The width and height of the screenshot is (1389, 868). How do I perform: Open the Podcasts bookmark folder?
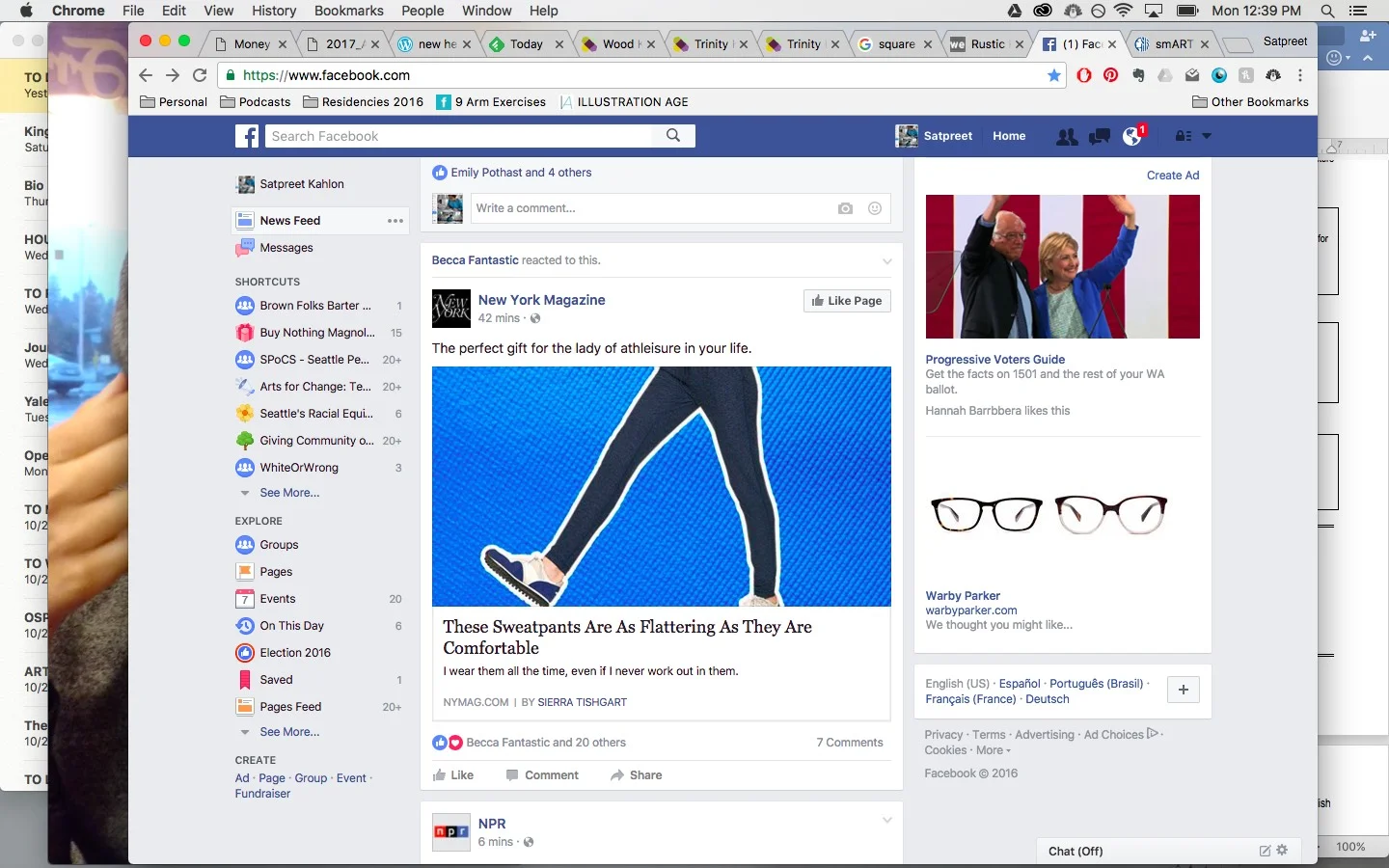pos(256,102)
